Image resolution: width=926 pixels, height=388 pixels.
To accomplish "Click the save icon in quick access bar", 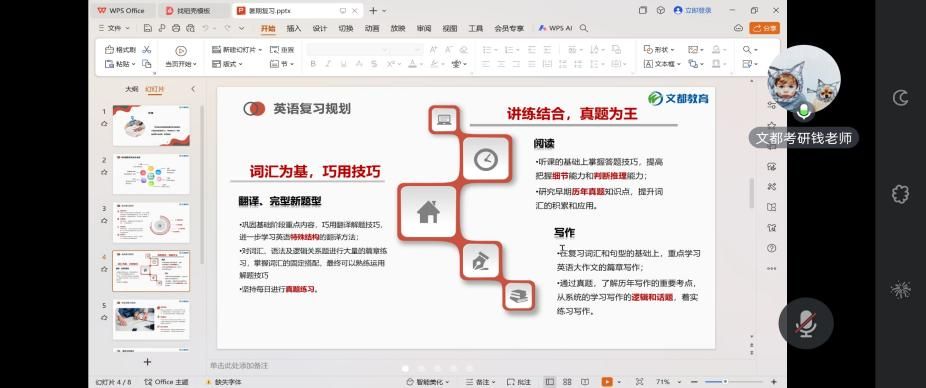I will coord(147,28).
